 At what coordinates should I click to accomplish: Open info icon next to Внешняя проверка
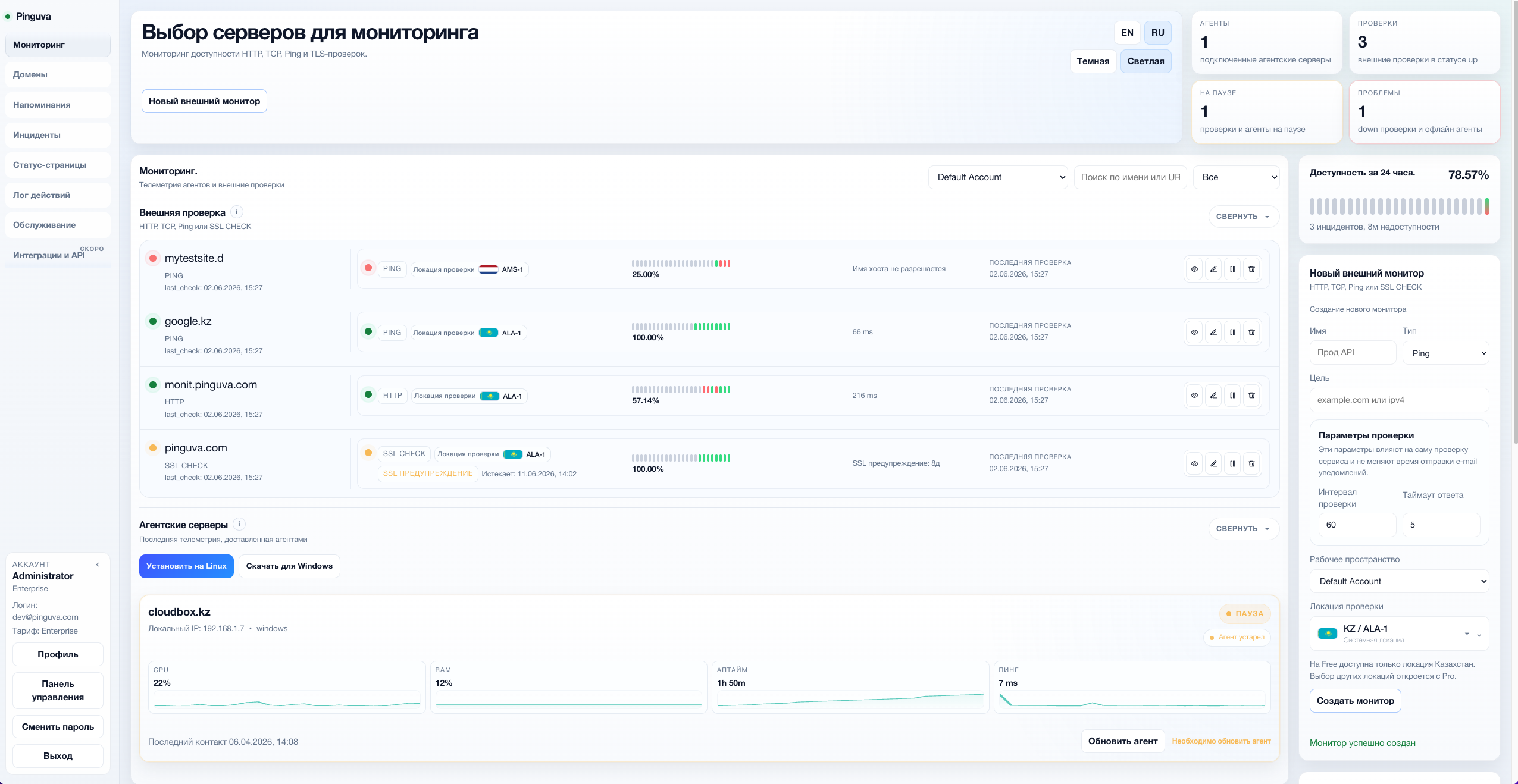237,212
